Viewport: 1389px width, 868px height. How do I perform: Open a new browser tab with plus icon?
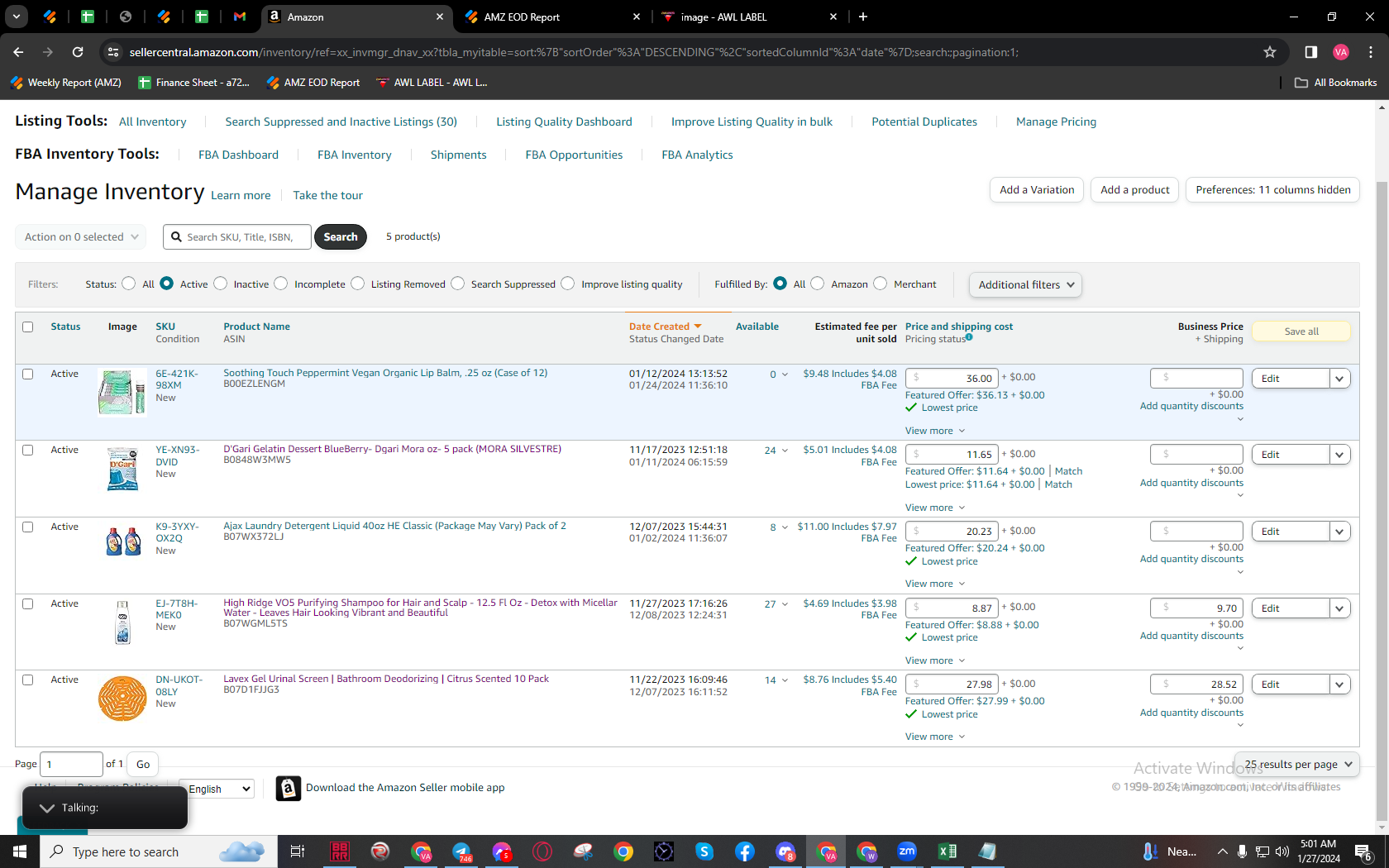(x=863, y=17)
